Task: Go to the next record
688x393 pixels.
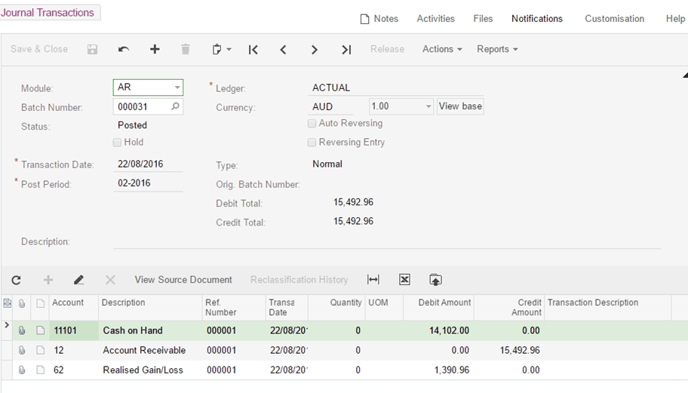Action: [314, 50]
